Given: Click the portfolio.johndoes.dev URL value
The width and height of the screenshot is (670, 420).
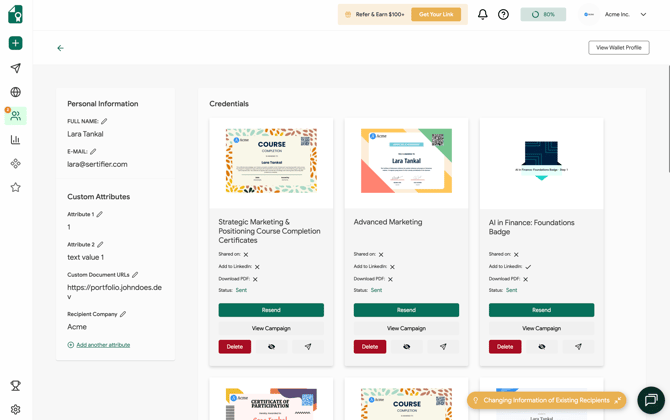Looking at the screenshot, I should (x=115, y=292).
